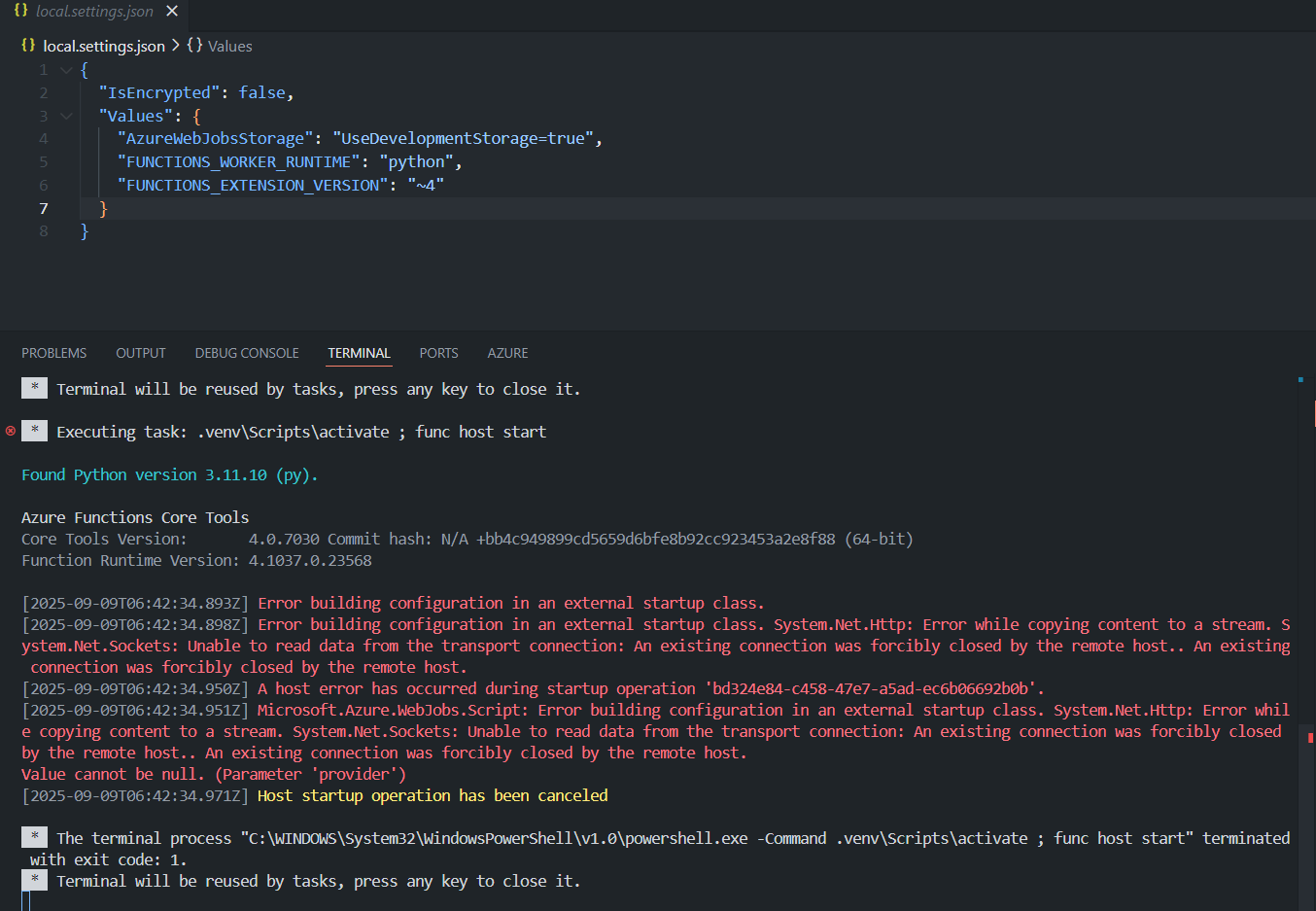Collapse the root JSON object on line 1
This screenshot has height=911, width=1316.
point(65,69)
